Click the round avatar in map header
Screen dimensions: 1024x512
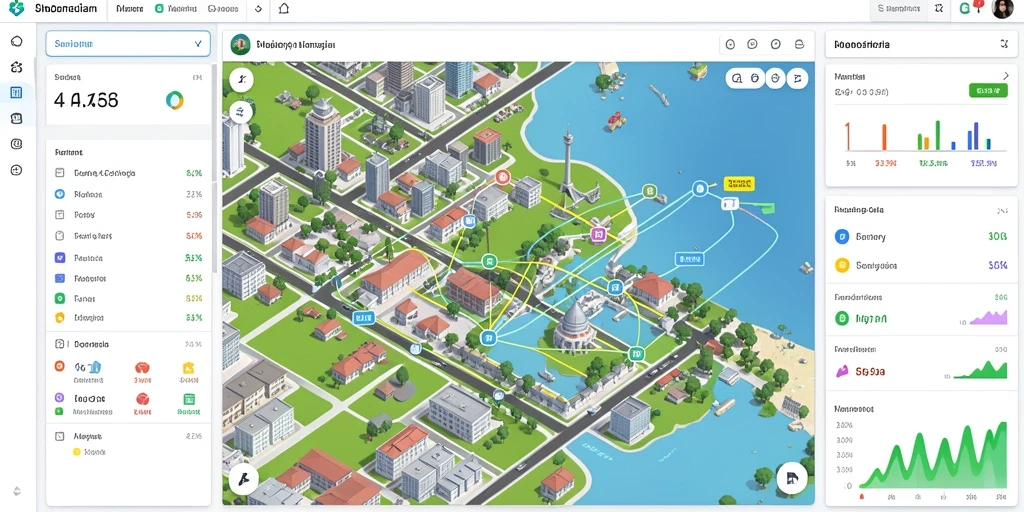[240, 44]
